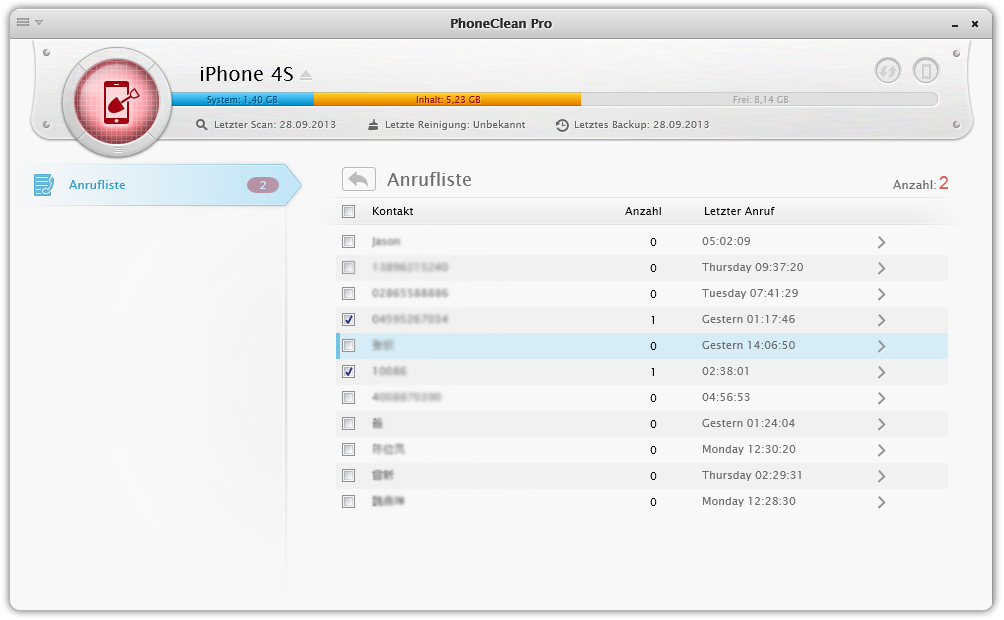The height and width of the screenshot is (620, 1004).
Task: Click the orange Inhalt storage segment
Action: coord(448,100)
